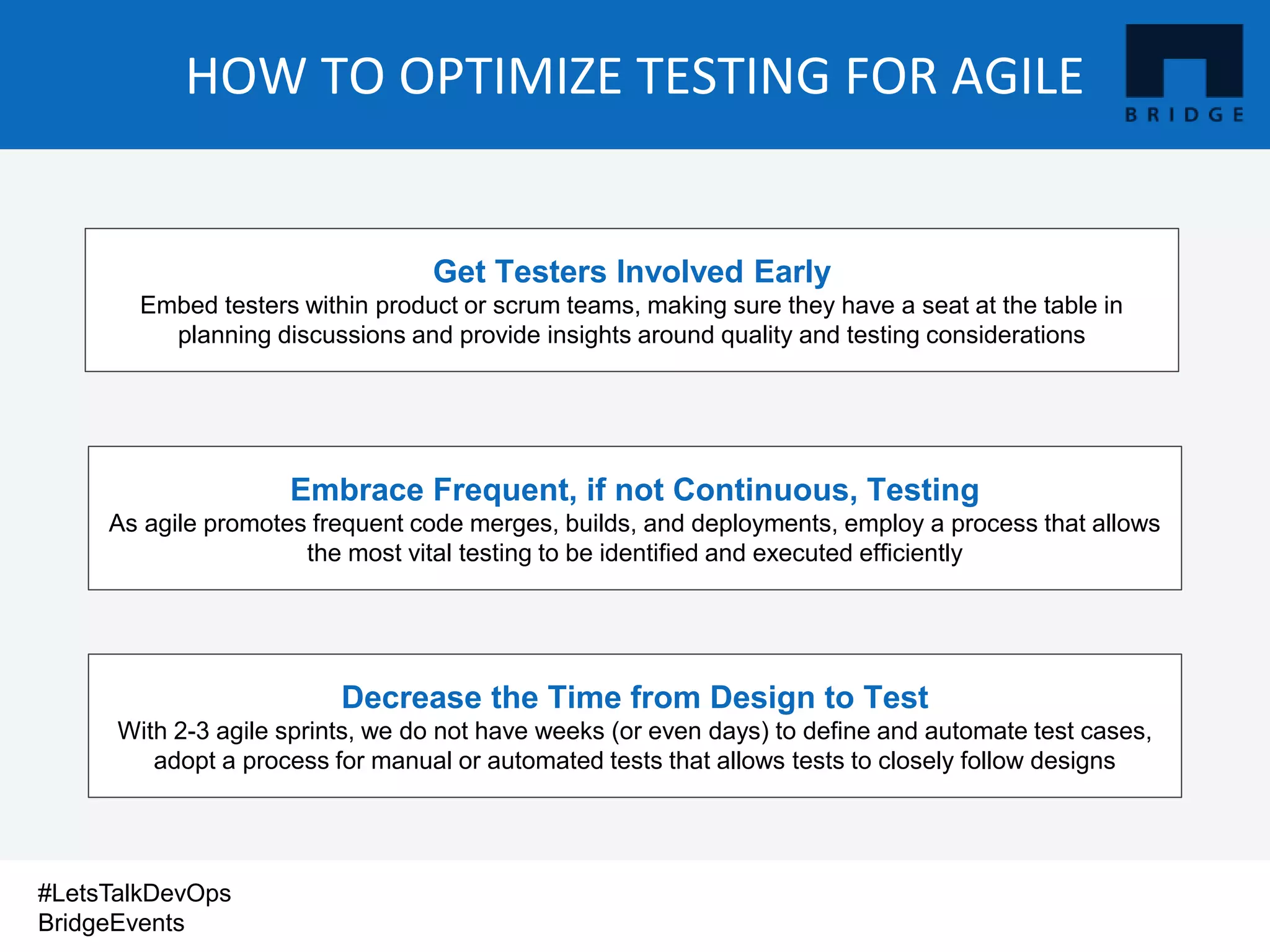Click the word 'TESTING' in the slide title

[733, 76]
